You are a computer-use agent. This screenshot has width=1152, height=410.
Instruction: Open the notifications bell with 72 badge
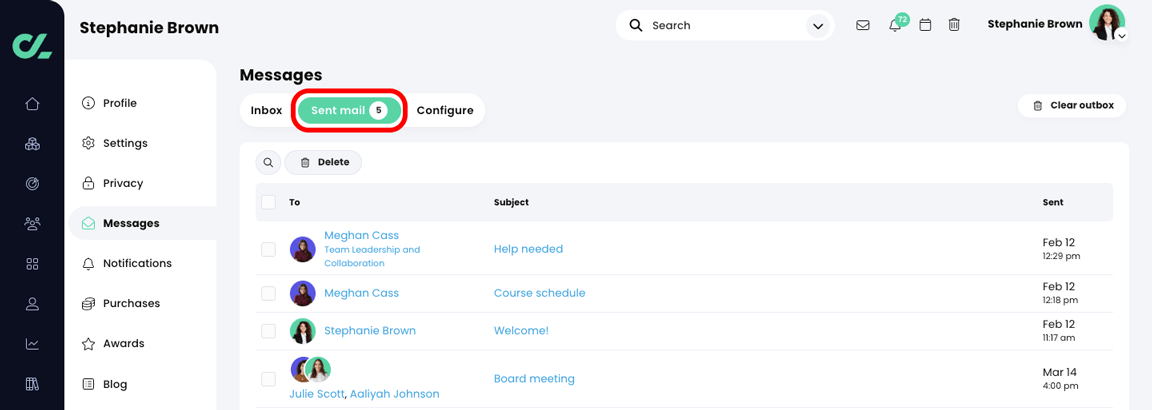click(x=895, y=25)
